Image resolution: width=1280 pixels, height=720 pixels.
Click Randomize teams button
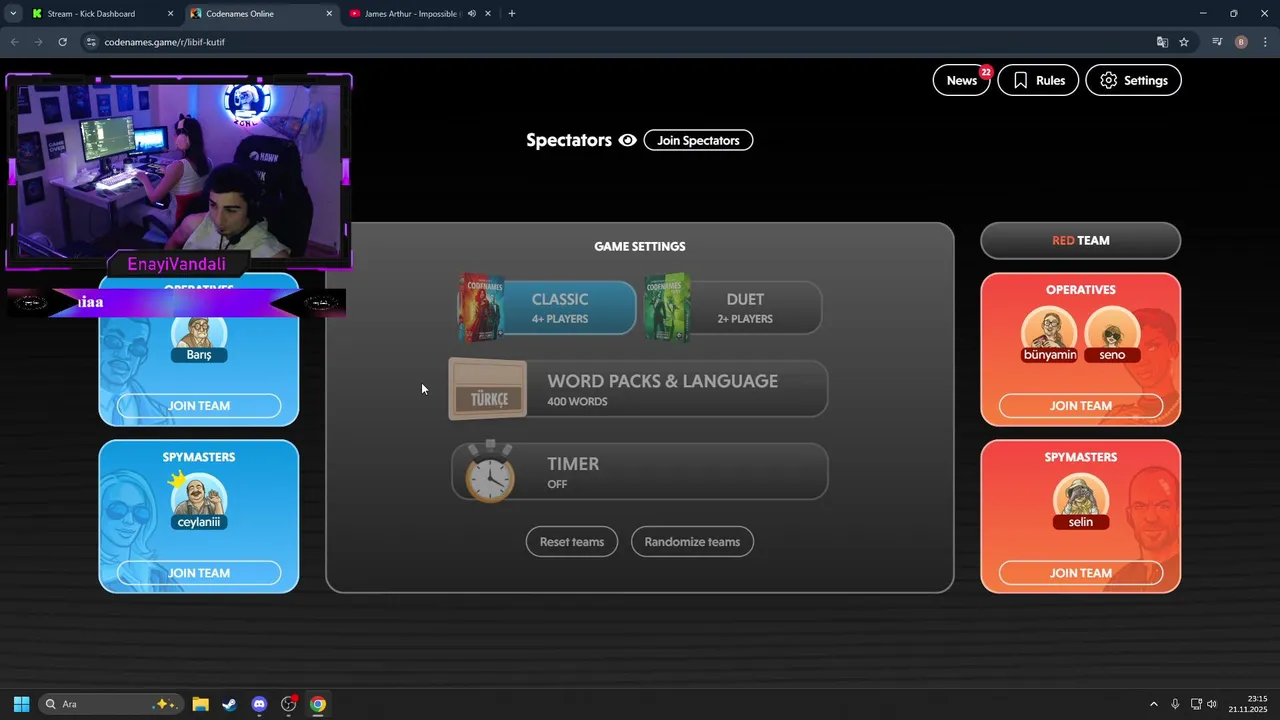[692, 542]
